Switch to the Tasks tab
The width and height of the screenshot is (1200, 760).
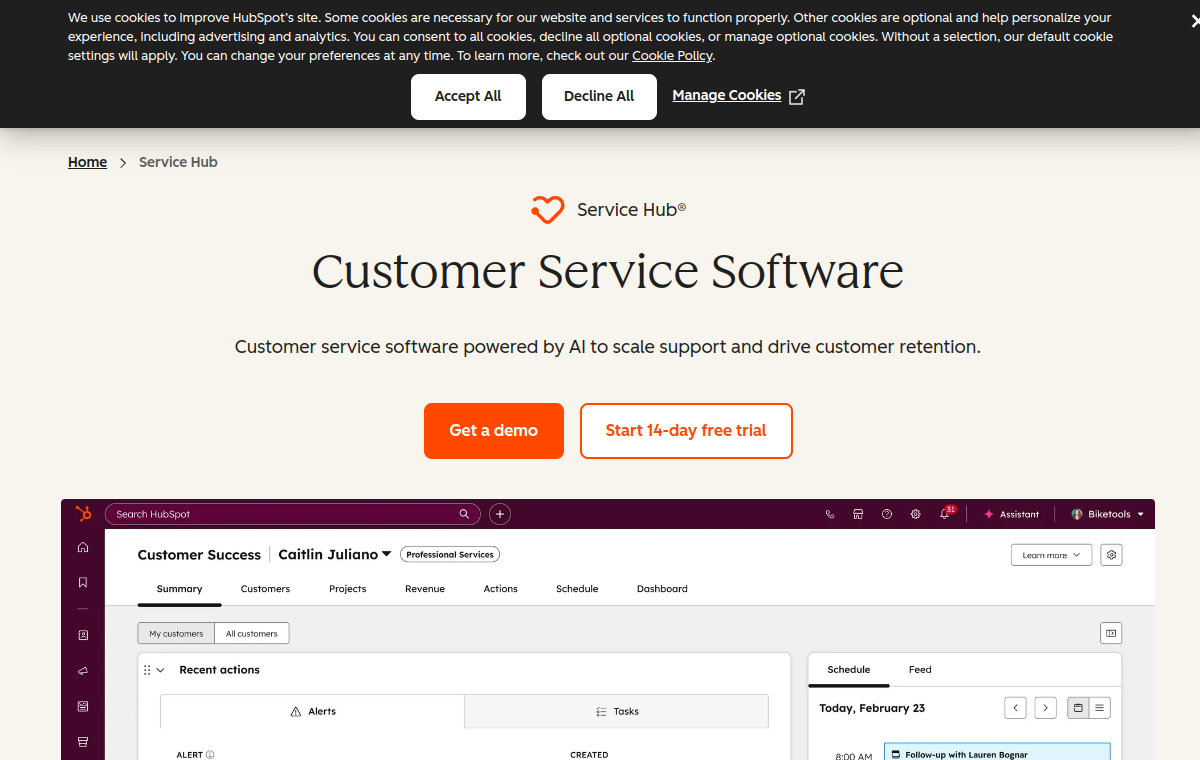(x=617, y=711)
